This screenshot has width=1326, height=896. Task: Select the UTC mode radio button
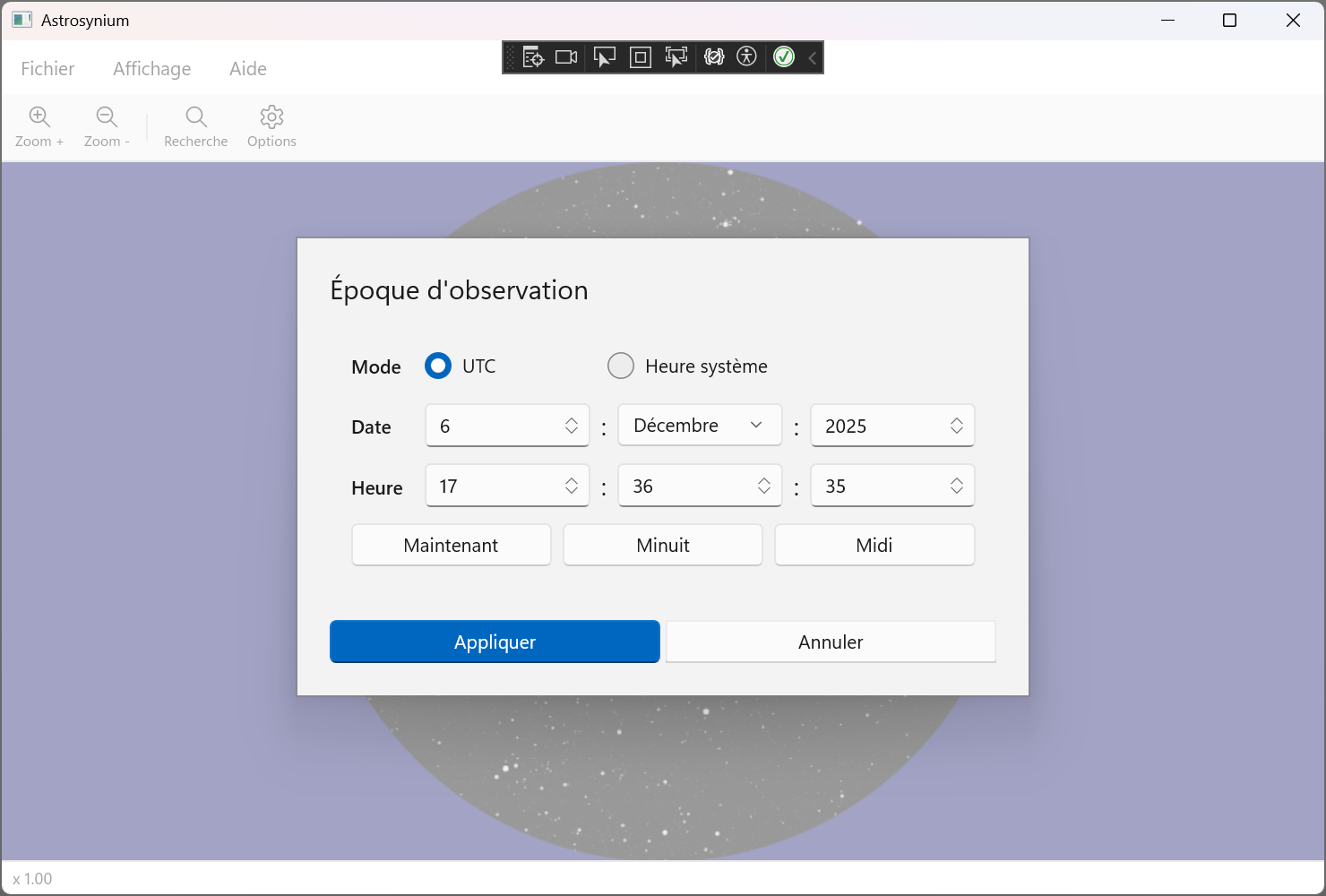pos(438,366)
